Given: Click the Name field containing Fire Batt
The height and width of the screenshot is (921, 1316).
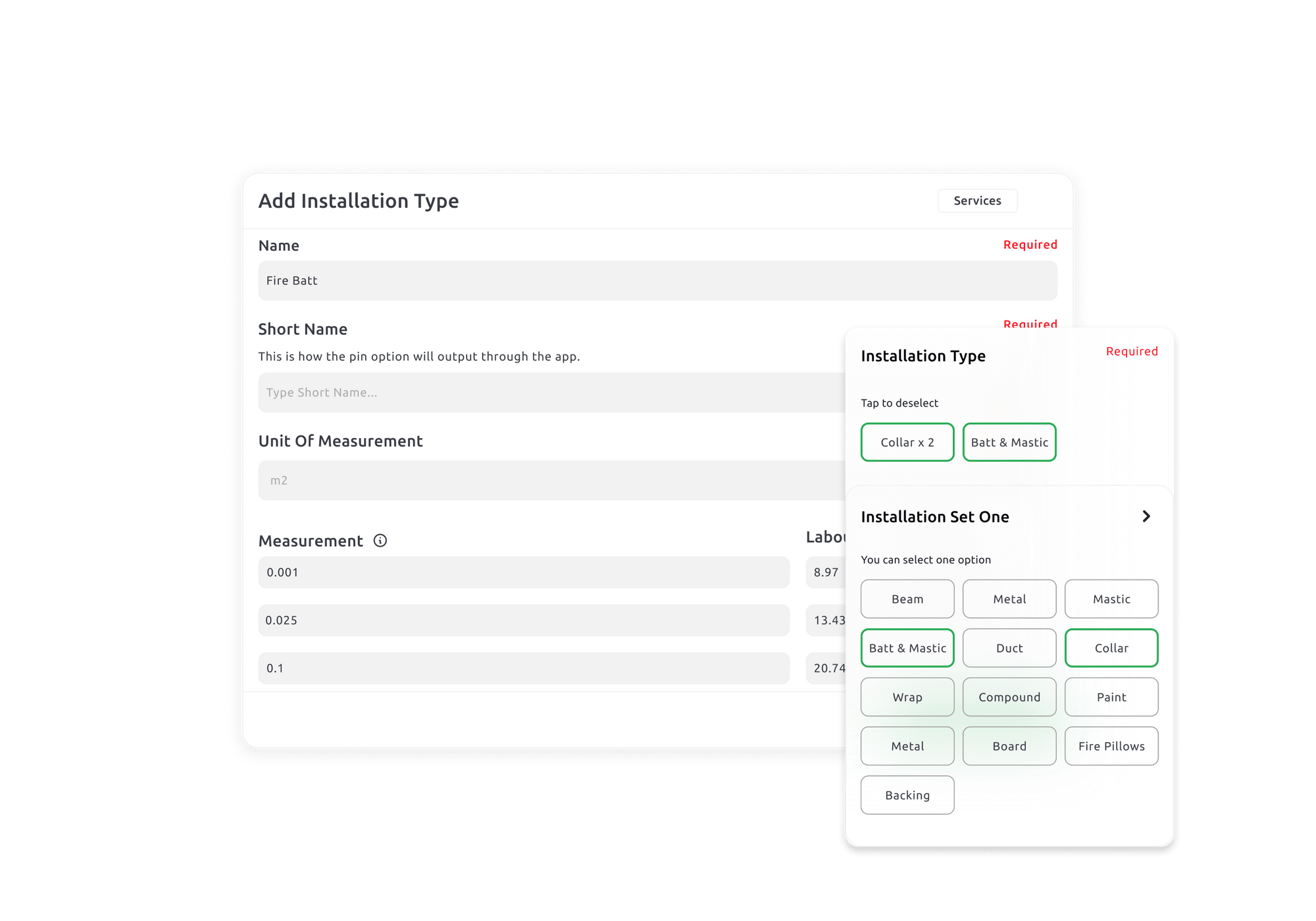Looking at the screenshot, I should point(657,281).
